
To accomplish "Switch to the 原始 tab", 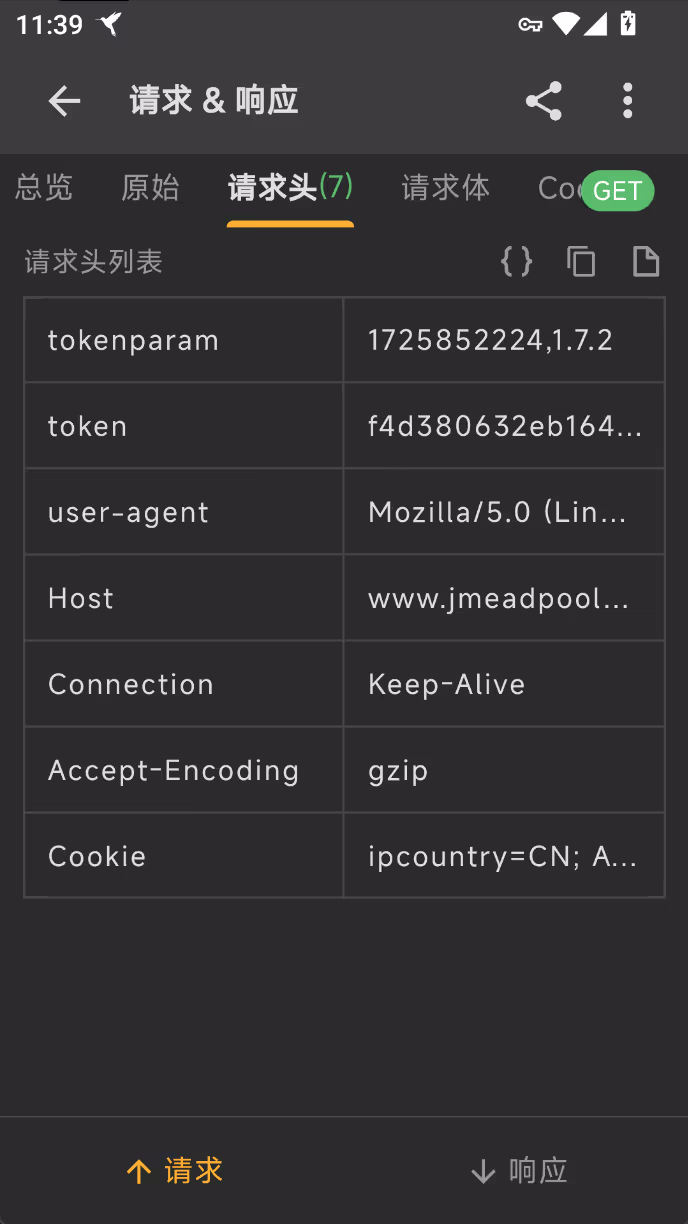I will pos(150,188).
